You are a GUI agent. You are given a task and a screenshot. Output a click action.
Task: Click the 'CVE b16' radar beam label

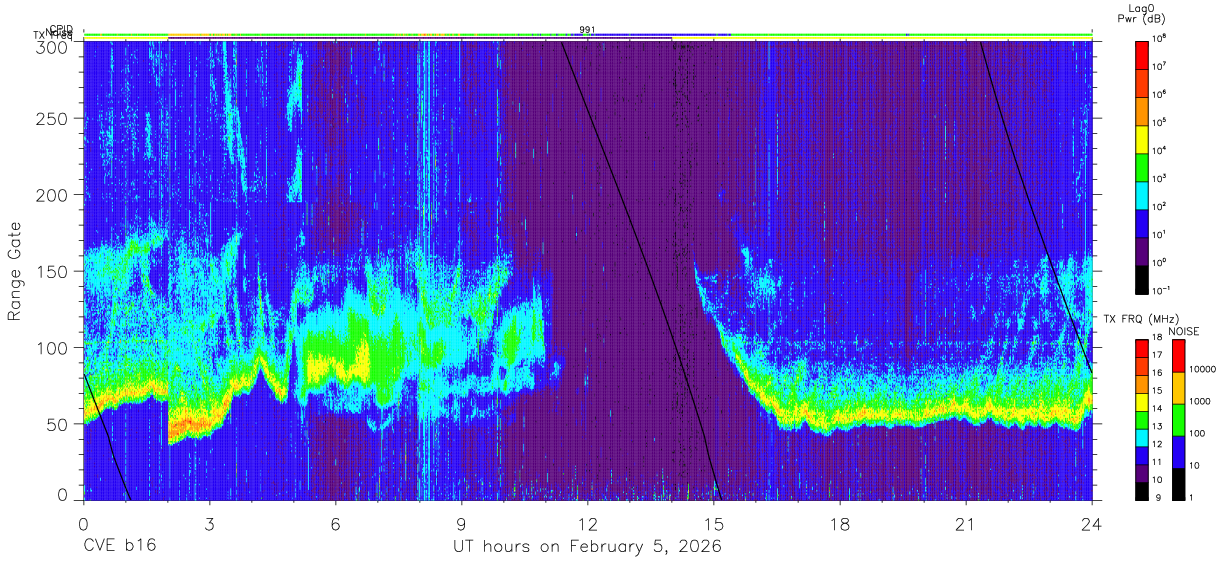tap(119, 546)
